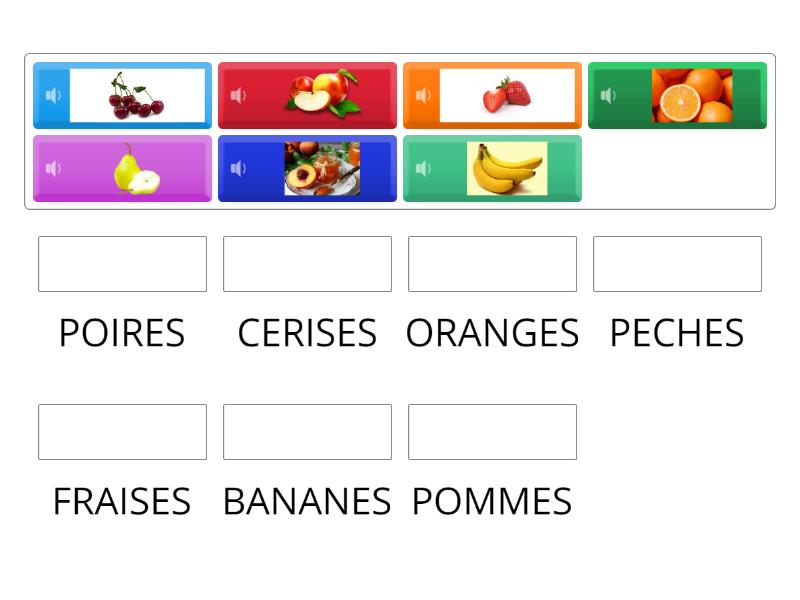Click the ORANGES text
The image size is (800, 600).
492,333
